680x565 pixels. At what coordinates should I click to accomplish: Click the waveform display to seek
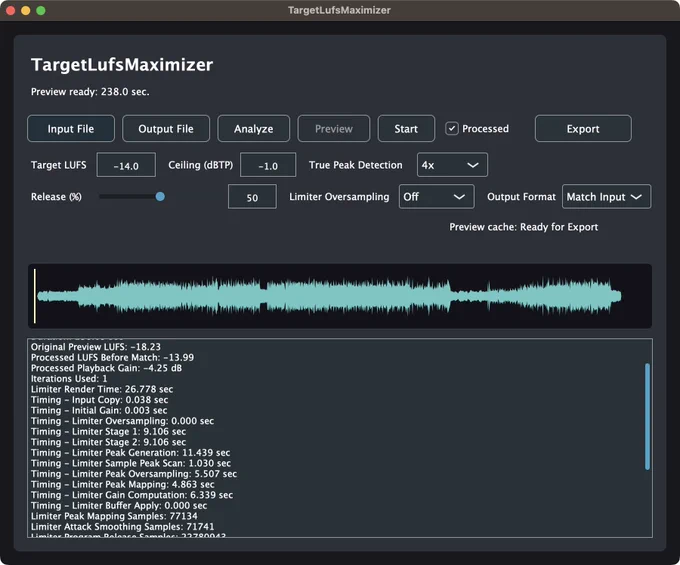tap(340, 296)
